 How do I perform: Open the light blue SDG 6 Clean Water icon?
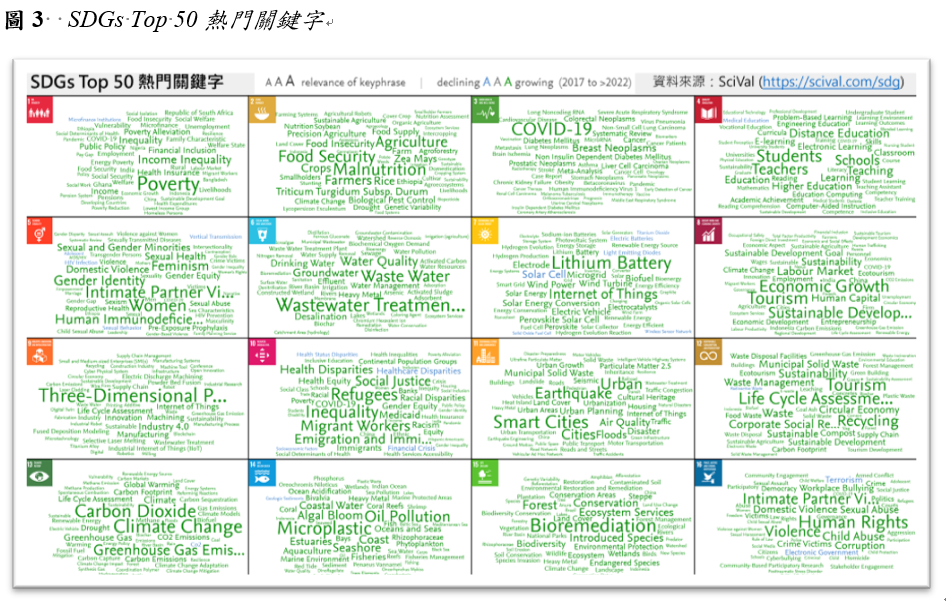[x=262, y=231]
